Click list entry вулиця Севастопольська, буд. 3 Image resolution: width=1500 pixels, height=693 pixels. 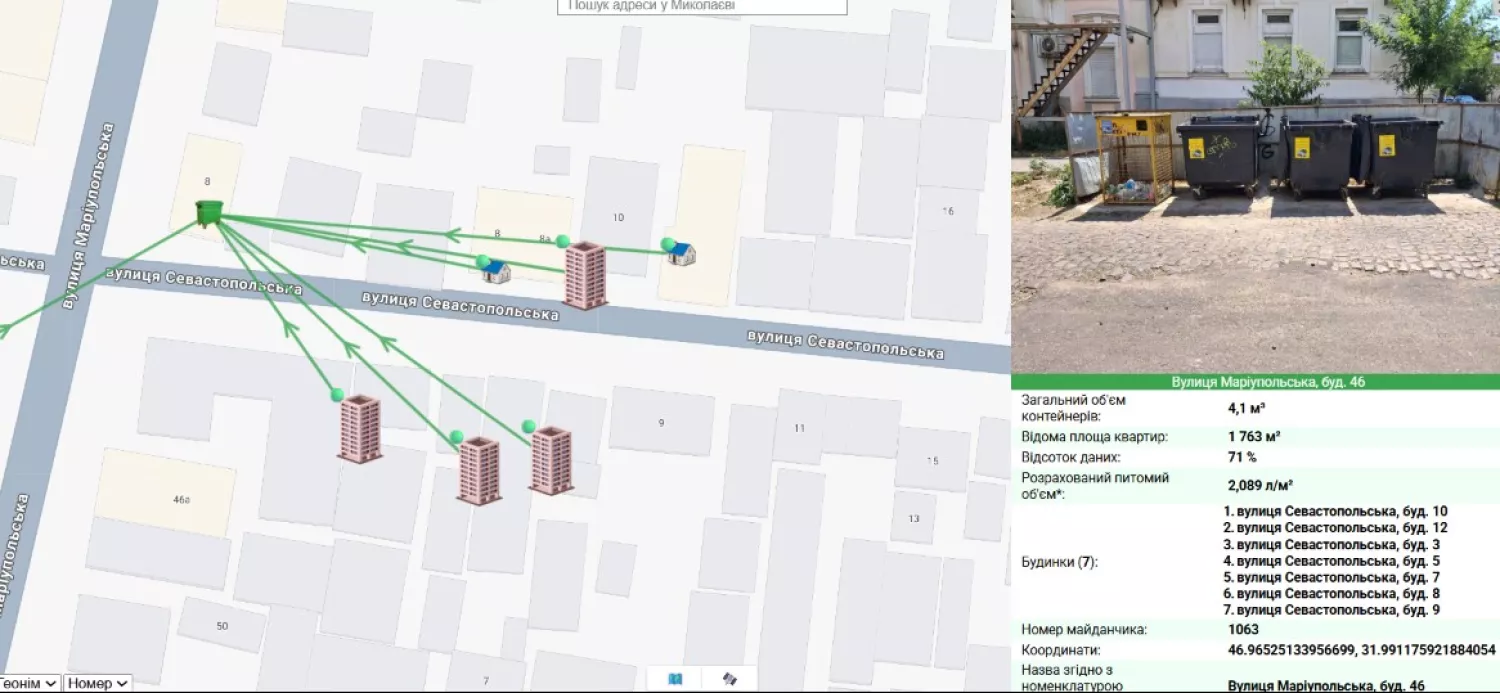(1331, 544)
